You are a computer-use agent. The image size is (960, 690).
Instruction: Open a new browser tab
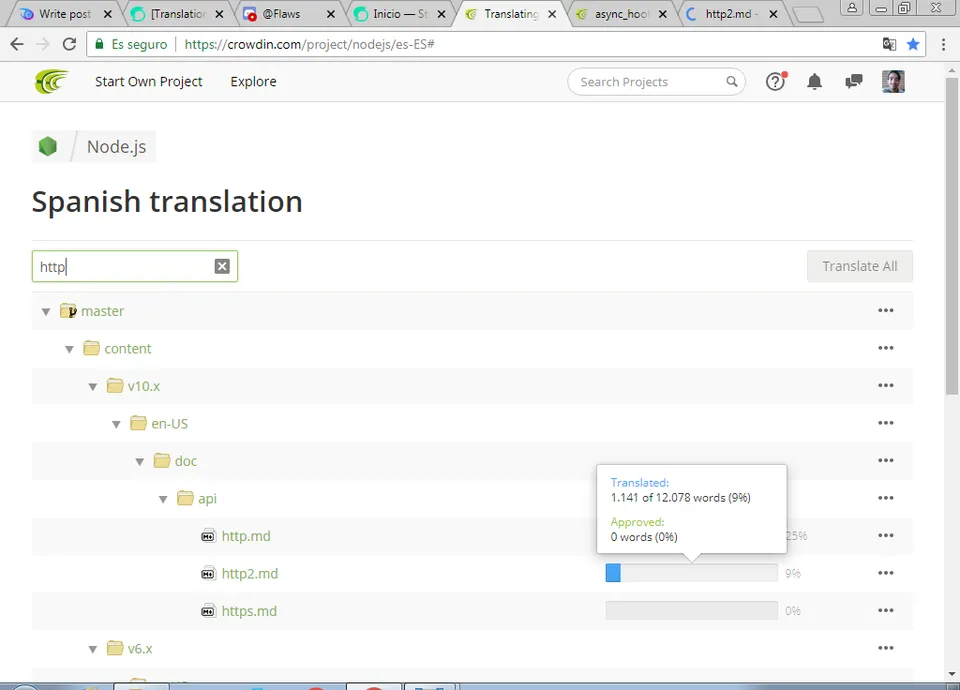(x=808, y=14)
